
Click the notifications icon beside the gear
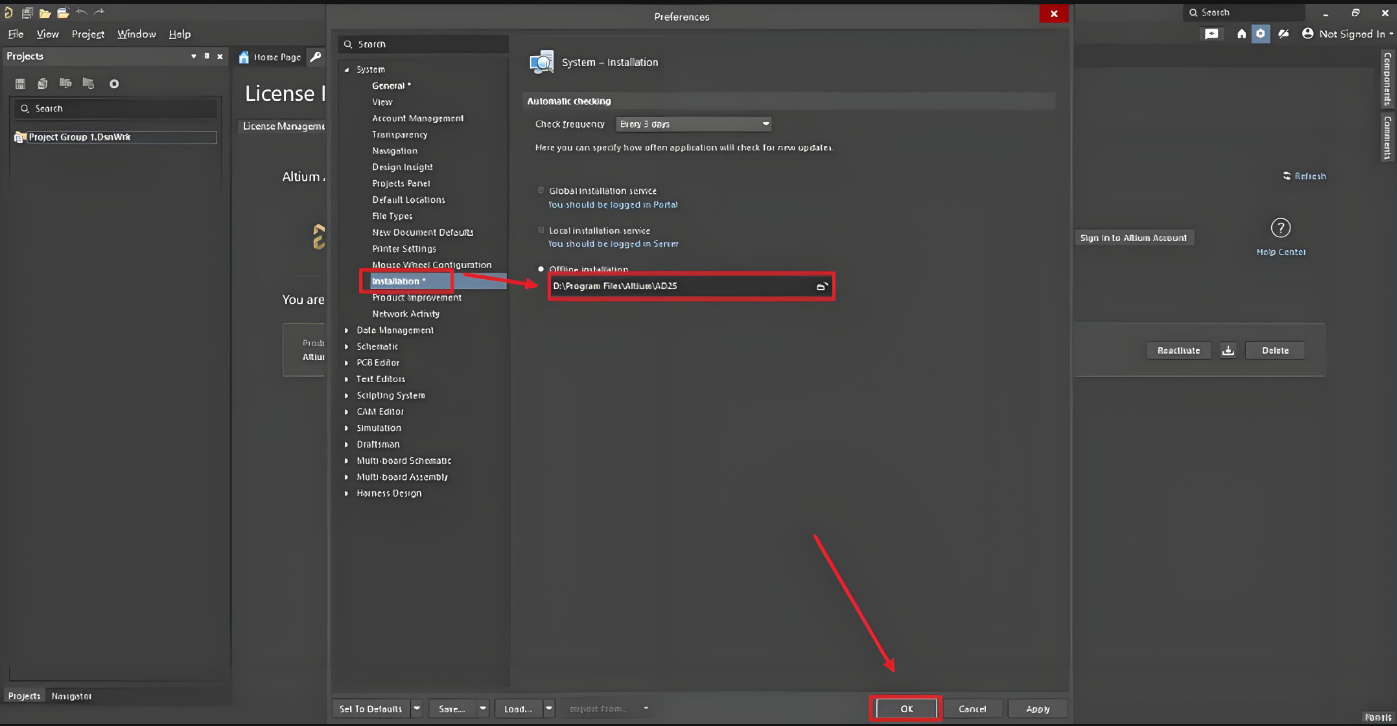[1283, 34]
